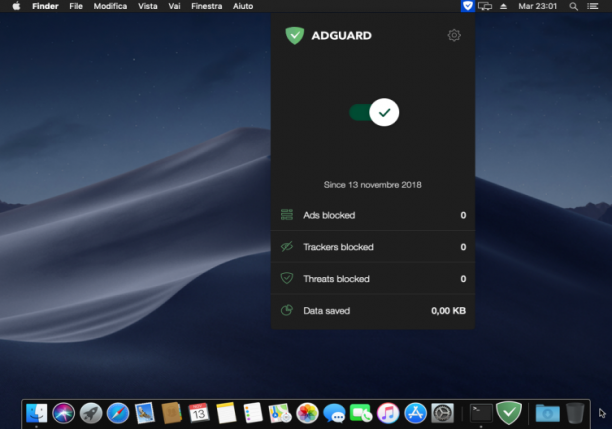Click the display mirroring menu bar icon
The width and height of the screenshot is (612, 429).
(x=485, y=6)
